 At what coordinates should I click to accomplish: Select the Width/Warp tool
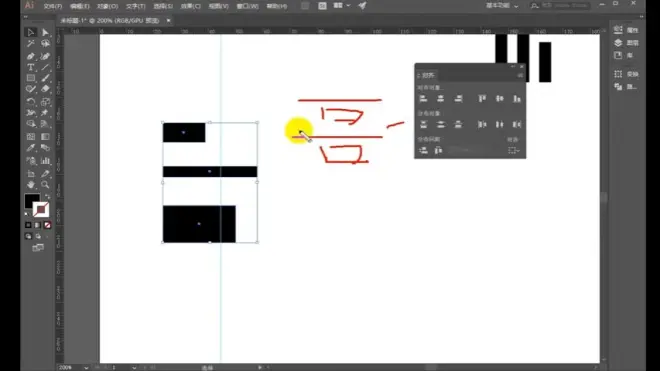[x=31, y=113]
